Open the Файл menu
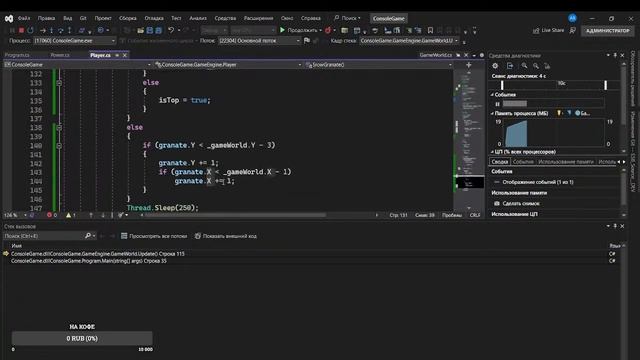 tap(24, 18)
